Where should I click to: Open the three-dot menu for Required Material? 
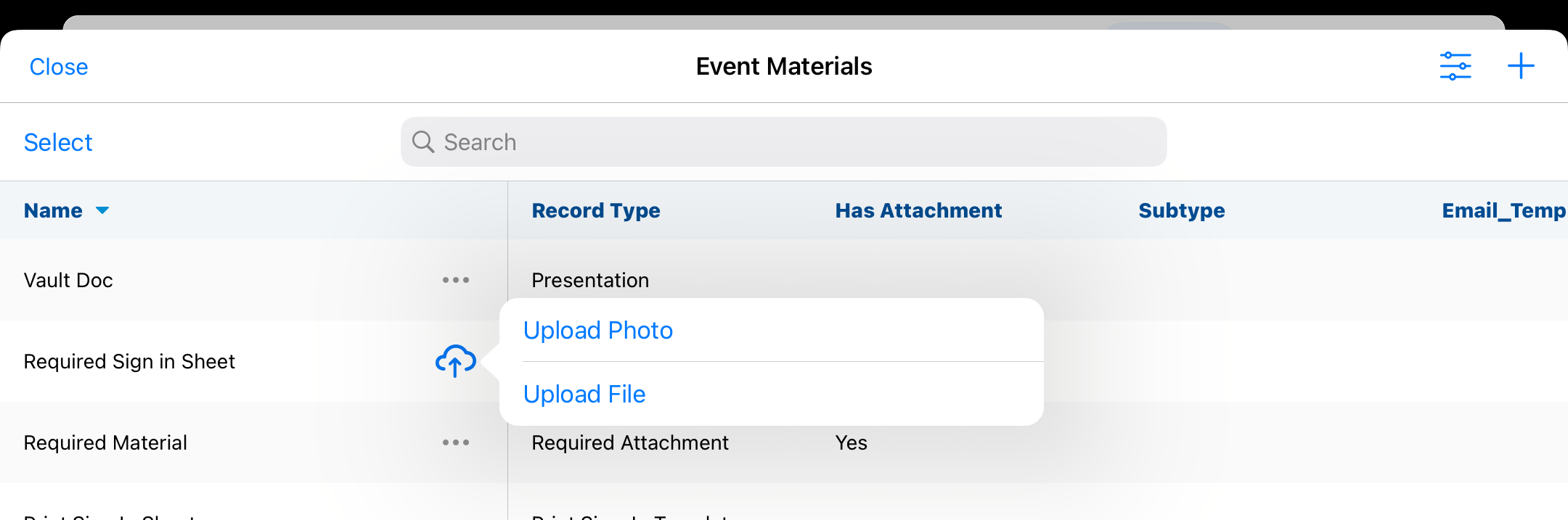455,442
